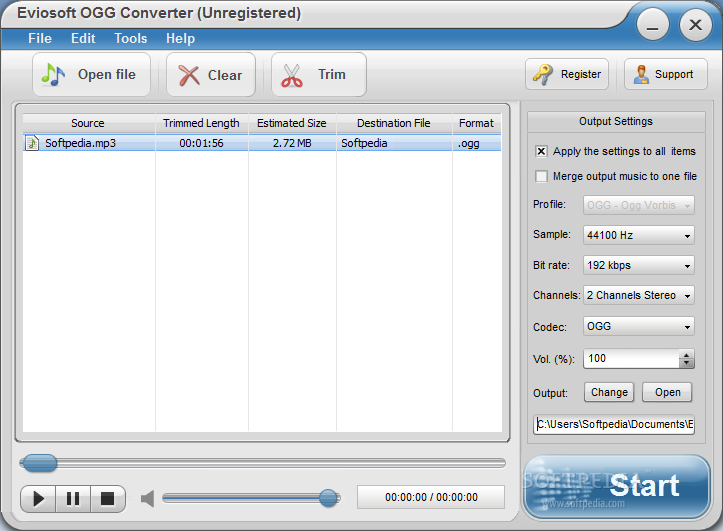Click the Format column header

click(x=476, y=123)
